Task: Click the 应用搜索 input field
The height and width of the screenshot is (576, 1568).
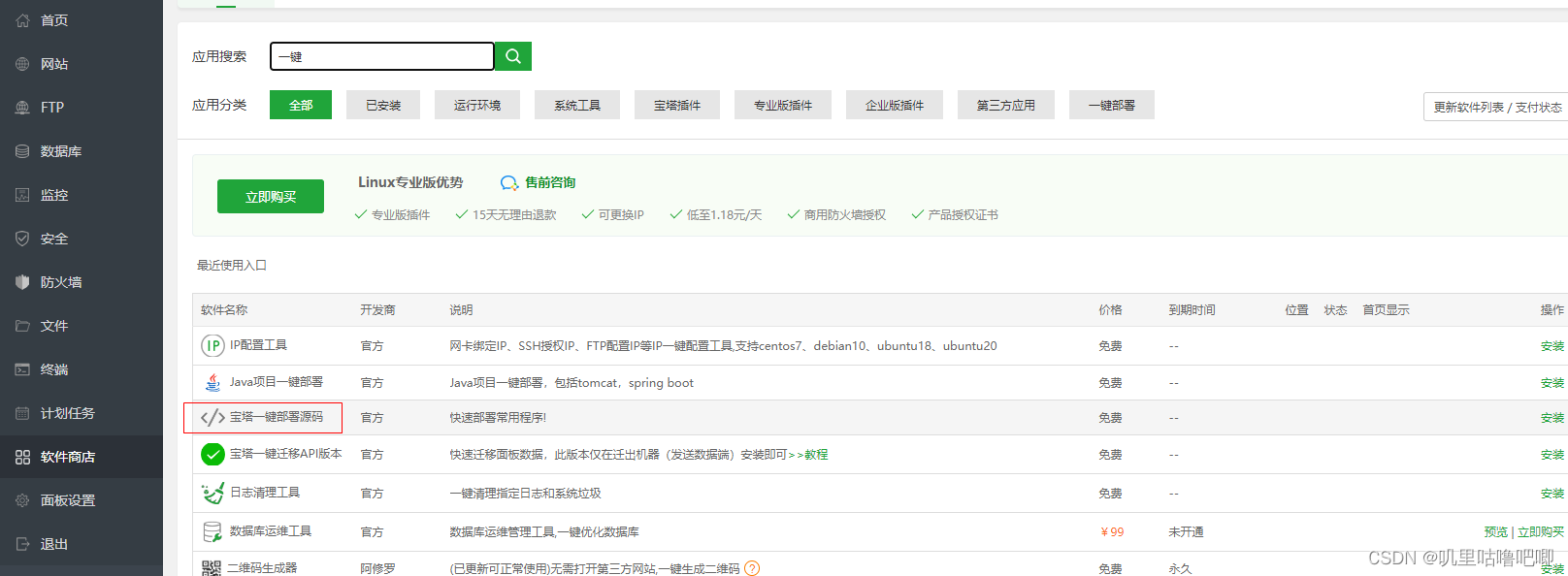Action: pyautogui.click(x=382, y=56)
